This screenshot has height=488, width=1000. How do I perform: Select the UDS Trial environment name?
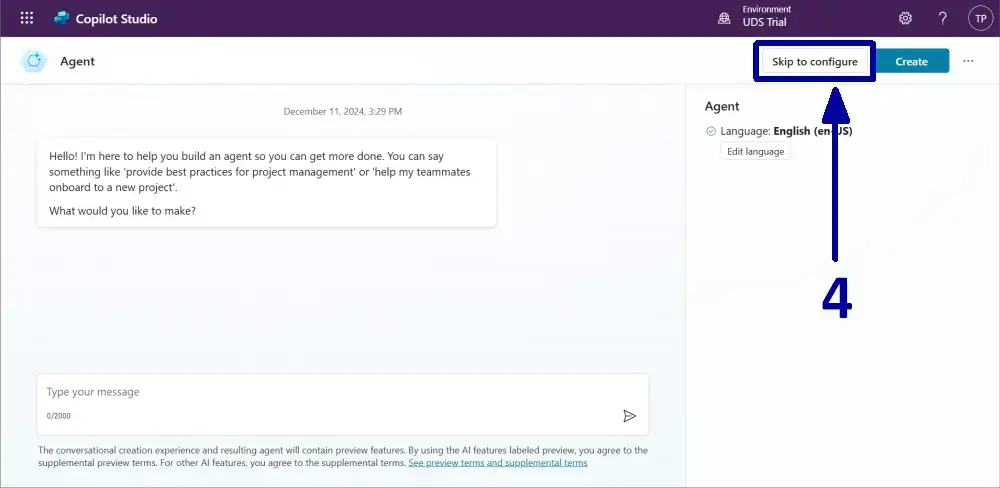coord(764,22)
